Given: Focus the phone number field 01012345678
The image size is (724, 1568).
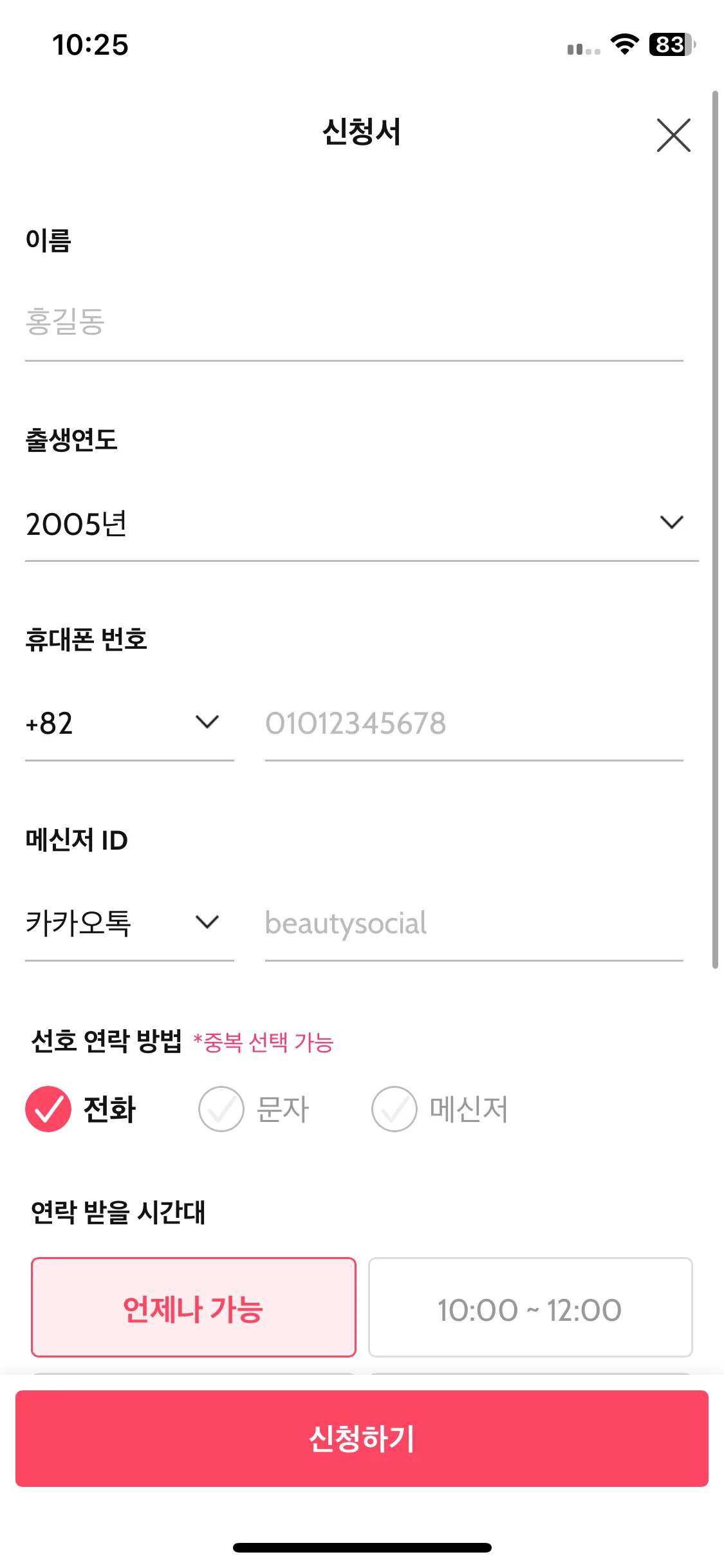Looking at the screenshot, I should [x=474, y=723].
